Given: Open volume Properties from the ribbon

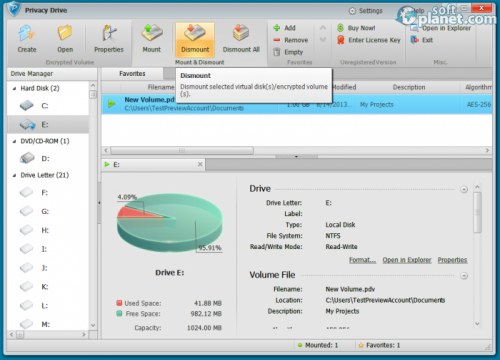Looking at the screenshot, I should pos(109,39).
